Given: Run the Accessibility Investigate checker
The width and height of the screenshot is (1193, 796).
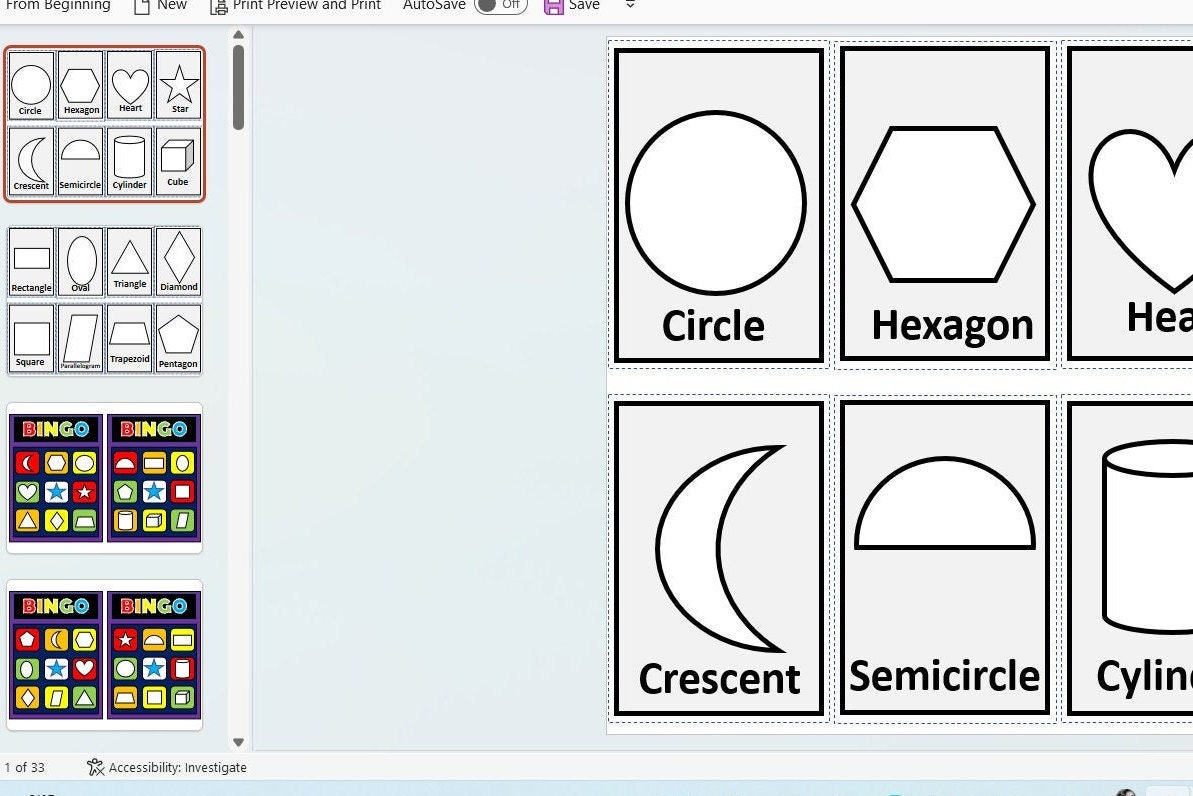Looking at the screenshot, I should (166, 767).
